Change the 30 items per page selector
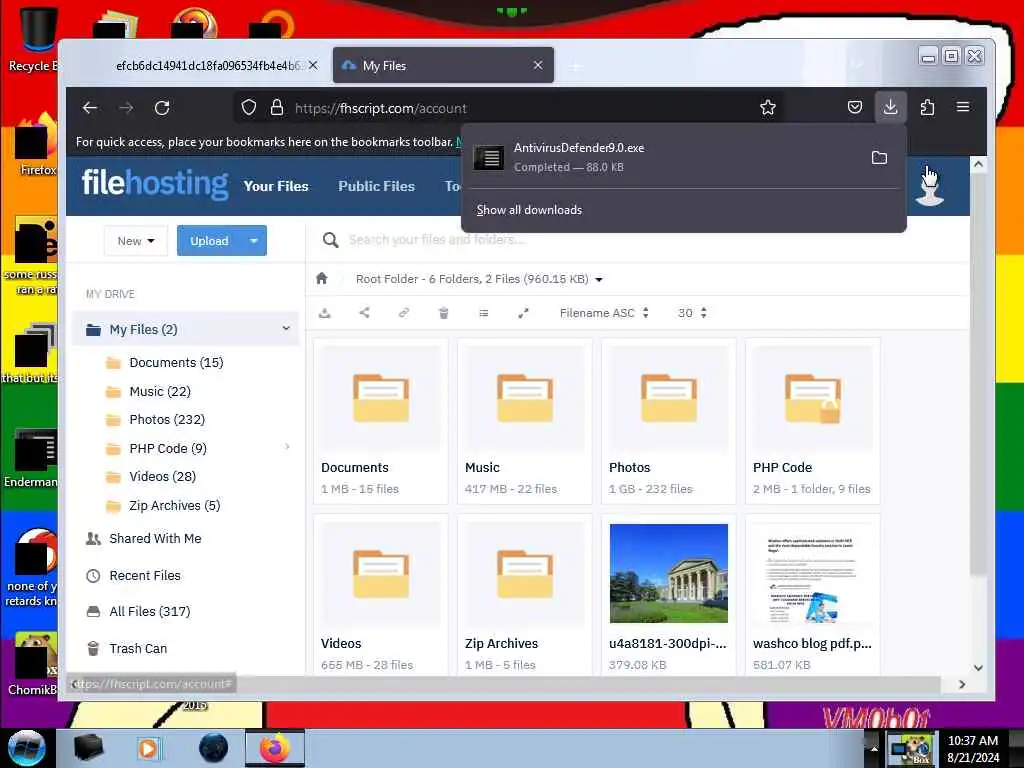1024x768 pixels. point(692,313)
